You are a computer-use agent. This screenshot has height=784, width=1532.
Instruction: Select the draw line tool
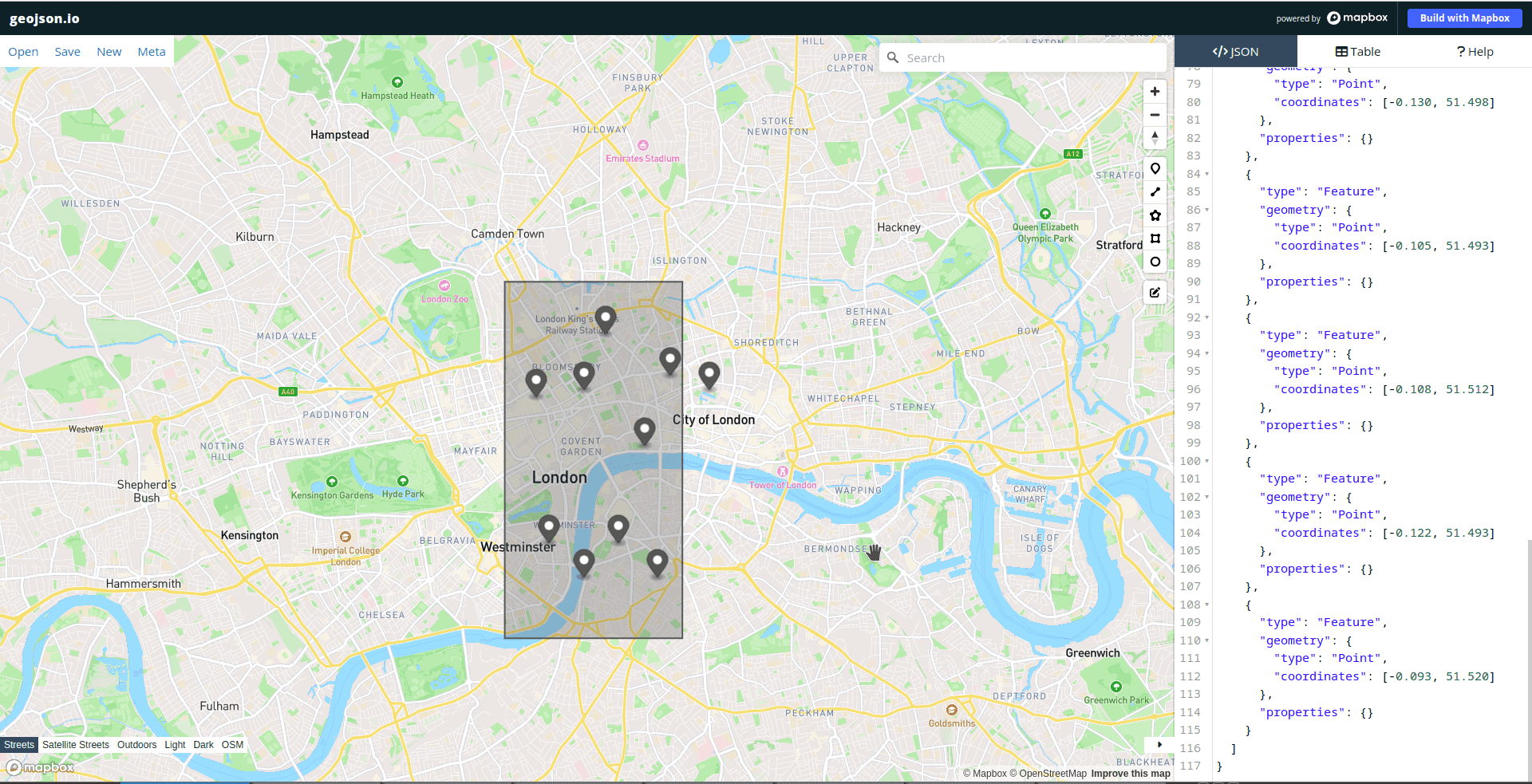(x=1155, y=191)
